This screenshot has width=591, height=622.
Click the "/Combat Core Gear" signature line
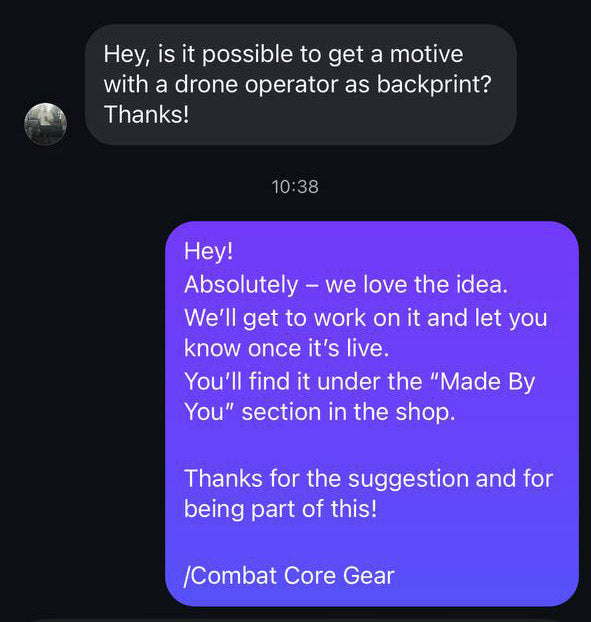[x=289, y=576]
